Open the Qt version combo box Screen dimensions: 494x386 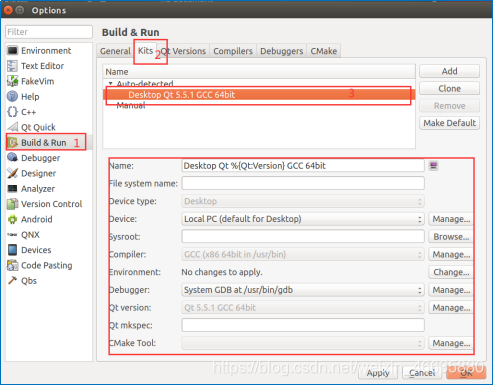coord(303,308)
